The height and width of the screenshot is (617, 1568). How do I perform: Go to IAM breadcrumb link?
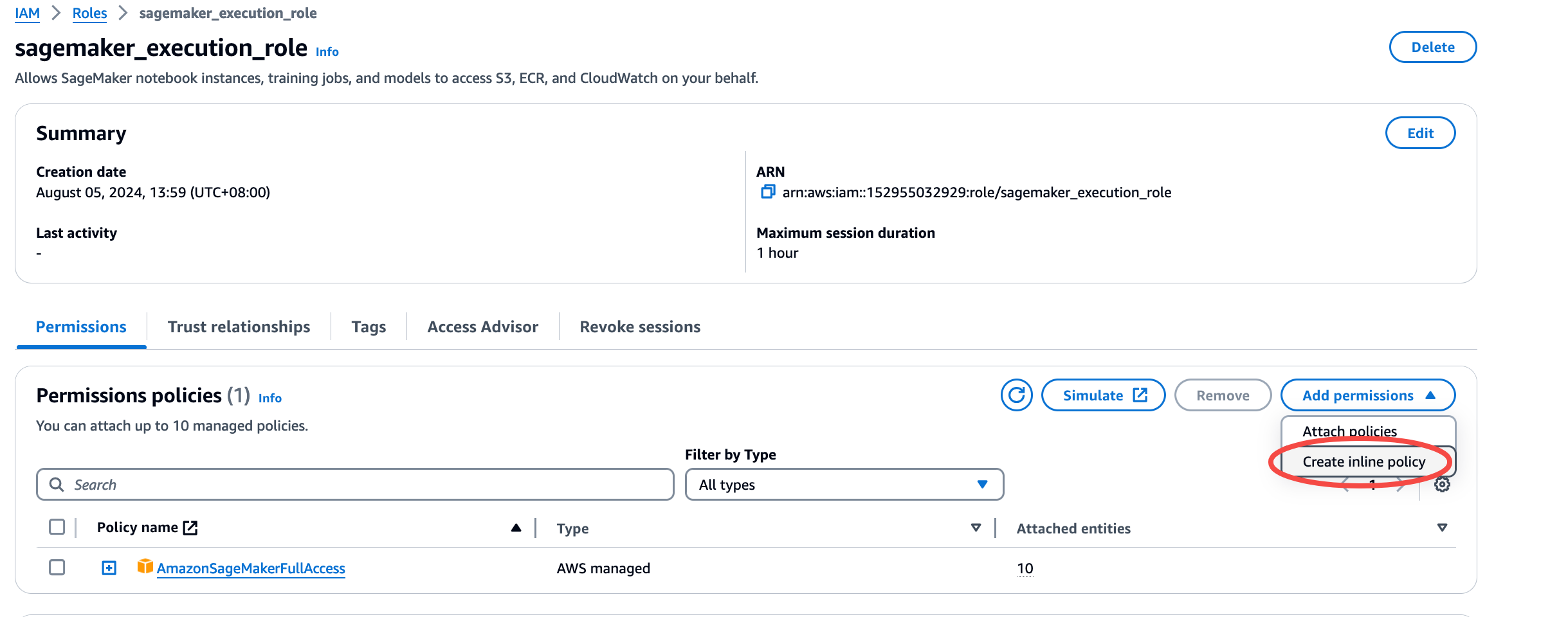(x=28, y=13)
